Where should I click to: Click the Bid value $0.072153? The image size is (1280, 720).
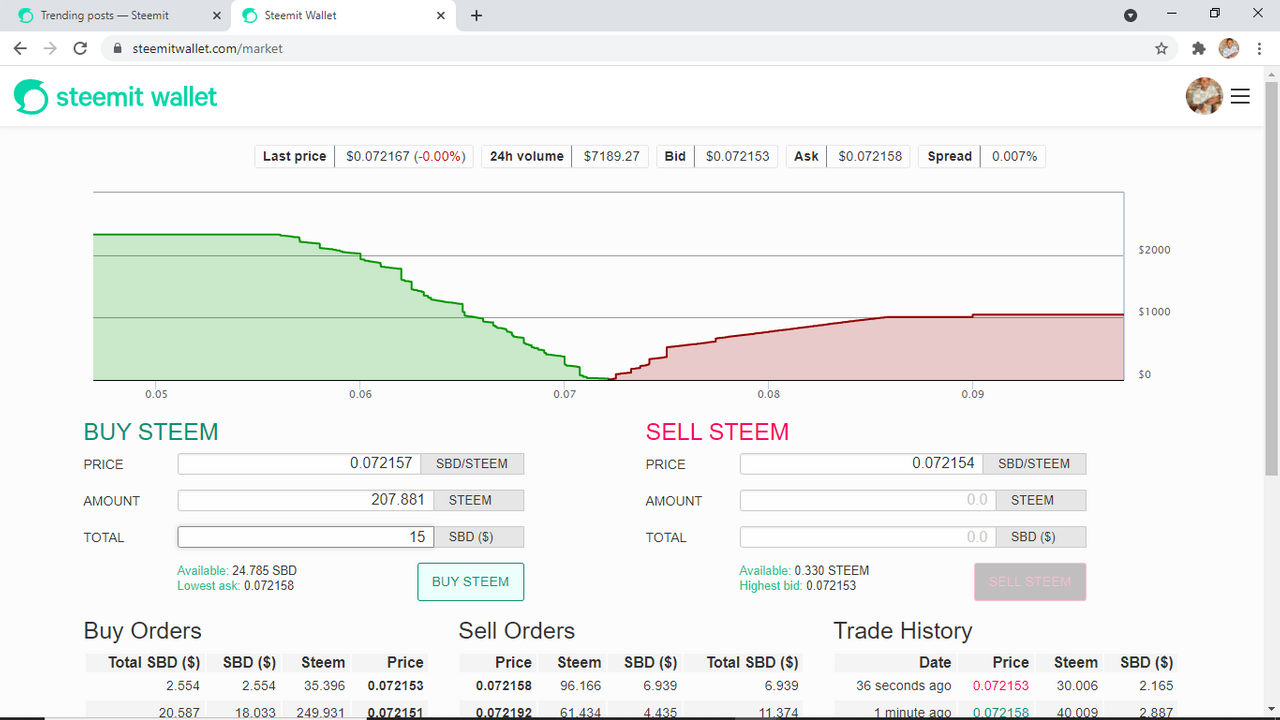point(738,156)
